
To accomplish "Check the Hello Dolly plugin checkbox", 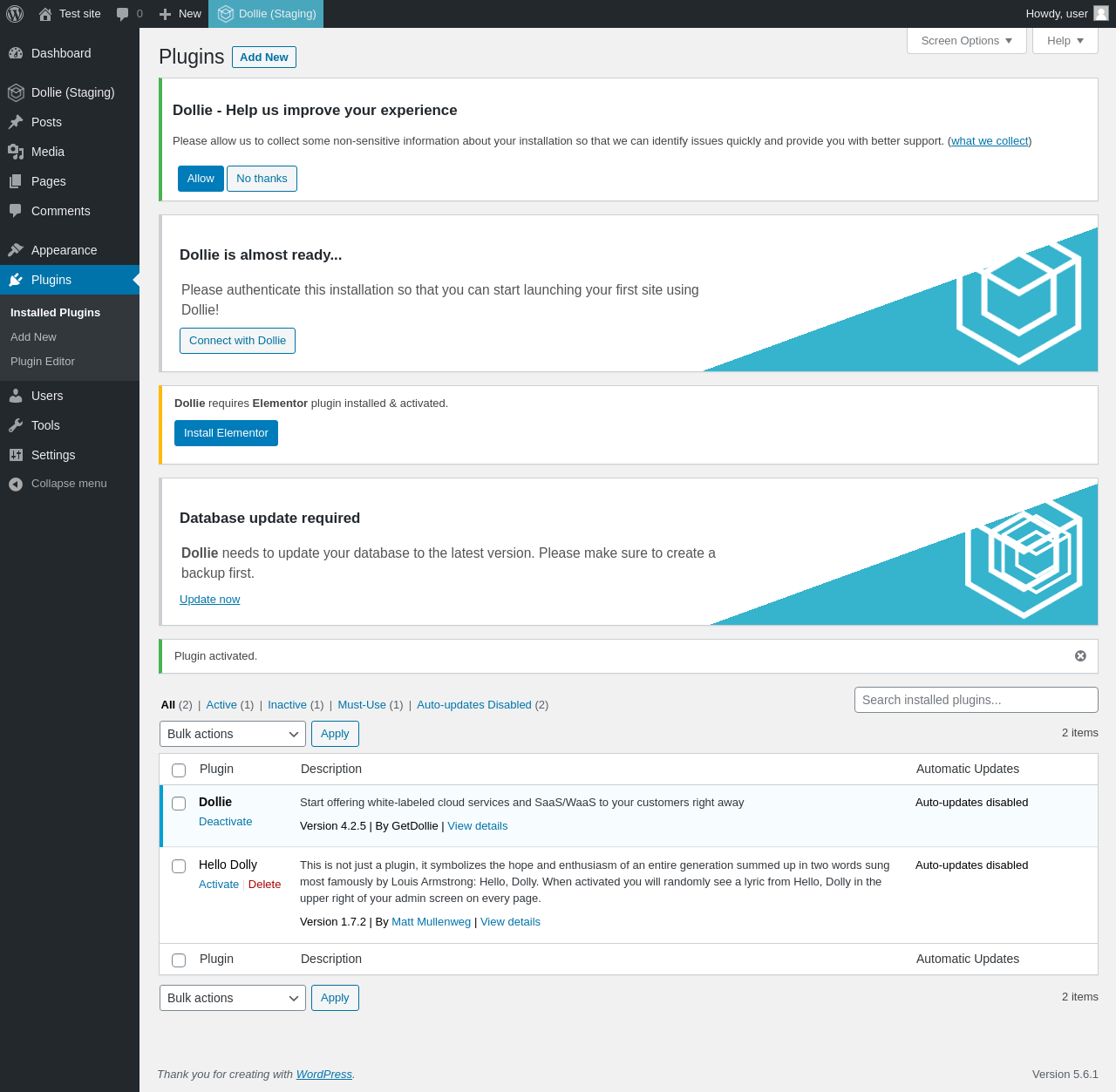I will [179, 866].
